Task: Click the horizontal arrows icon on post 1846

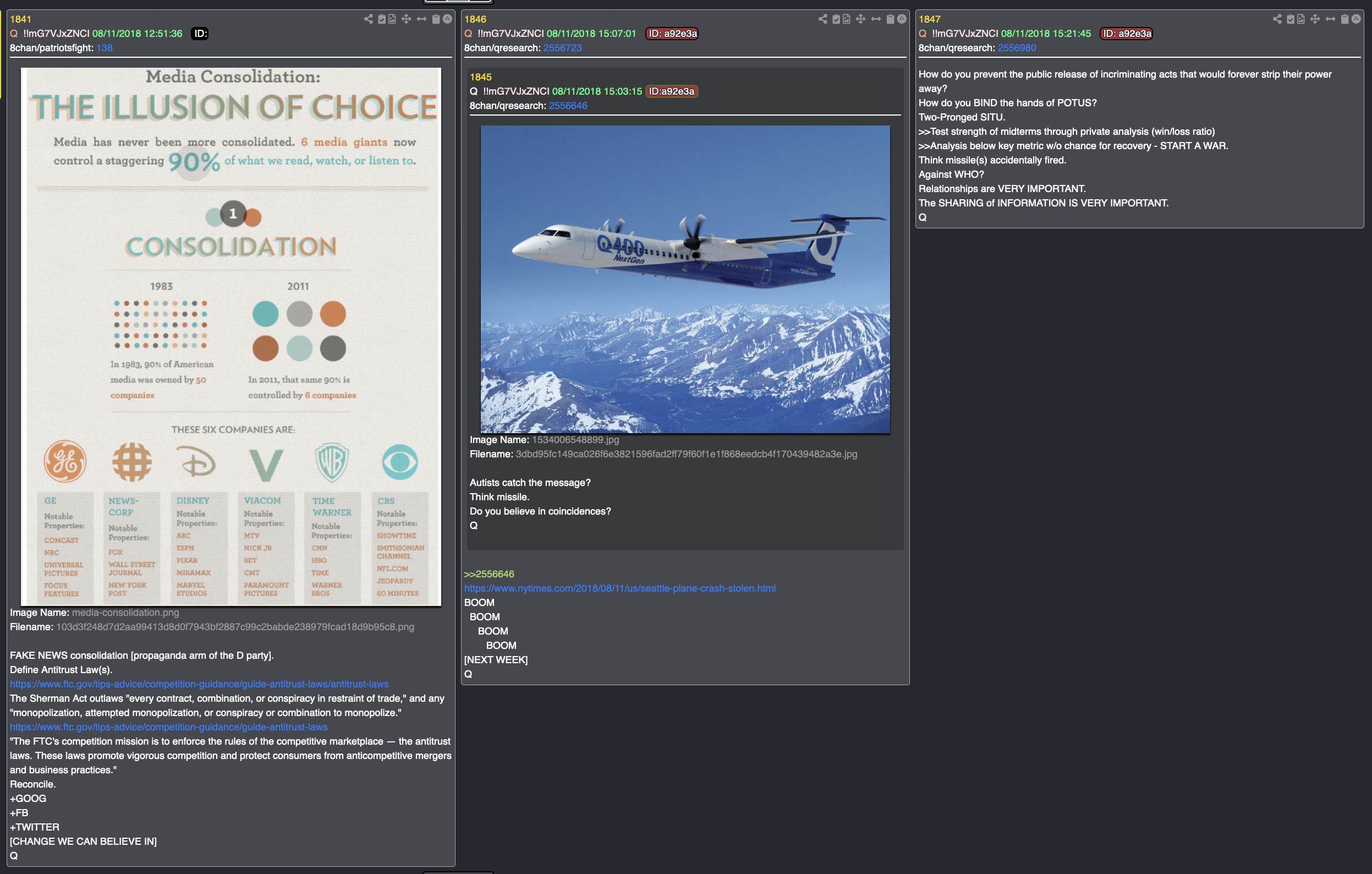Action: tap(876, 19)
